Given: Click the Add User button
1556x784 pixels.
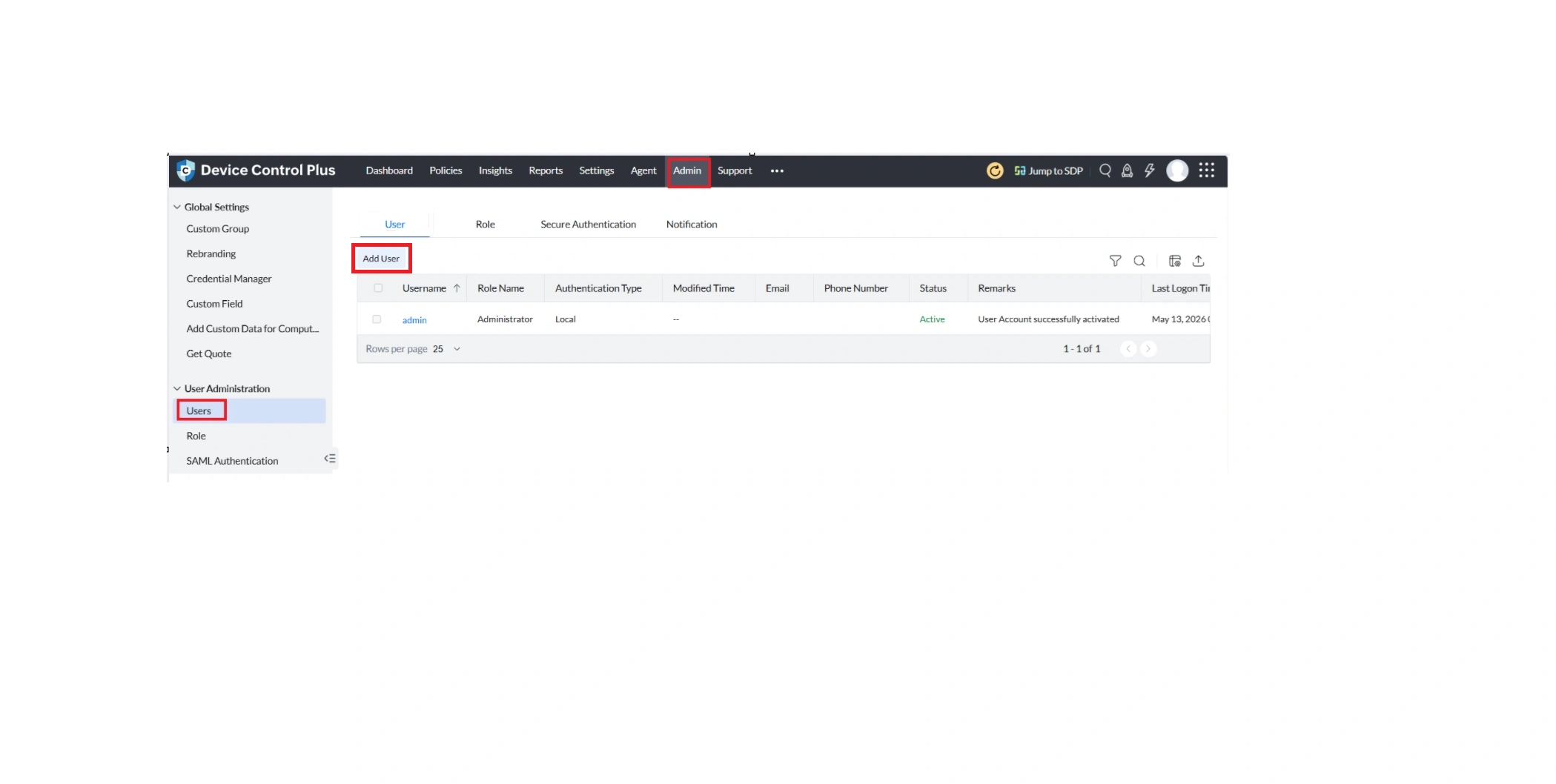Looking at the screenshot, I should [381, 259].
